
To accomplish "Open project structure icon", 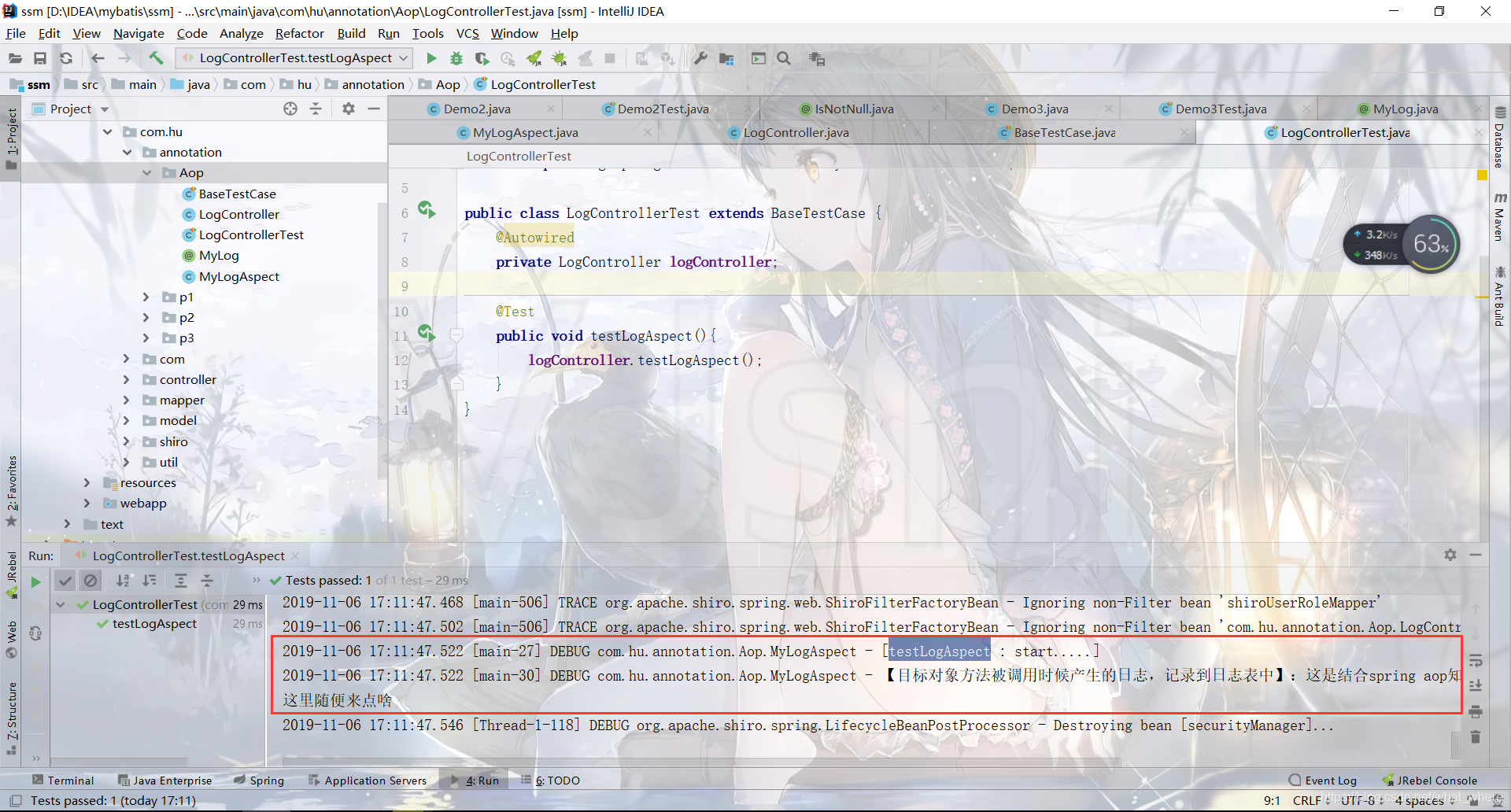I will click(726, 58).
